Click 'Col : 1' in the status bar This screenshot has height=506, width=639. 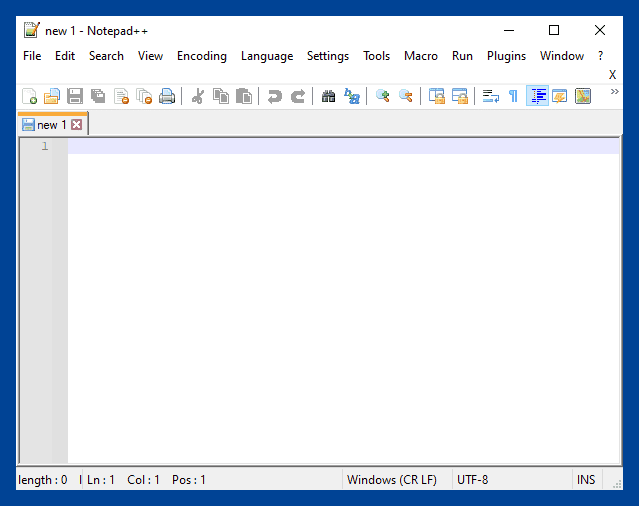coord(143,480)
